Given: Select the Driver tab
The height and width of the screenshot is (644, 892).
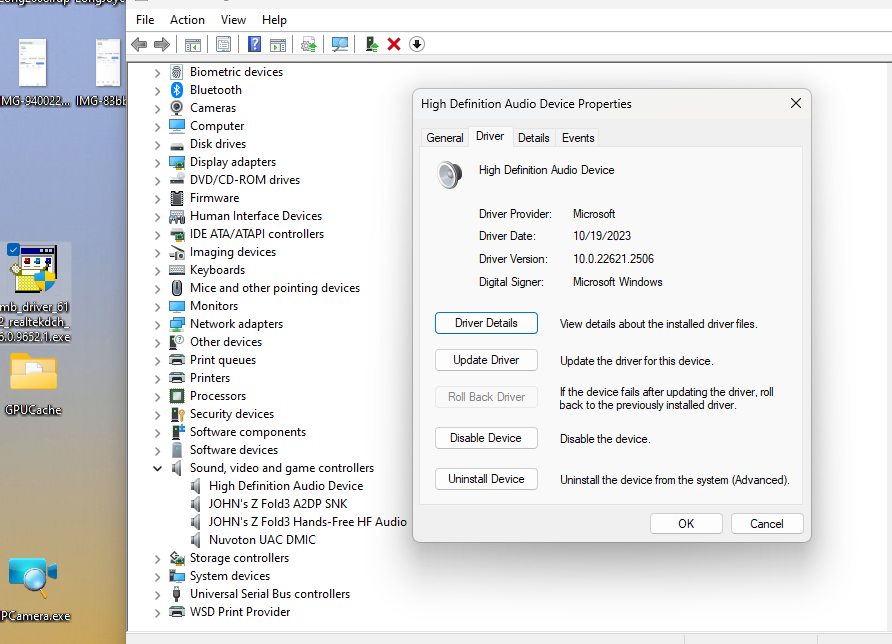Looking at the screenshot, I should (490, 137).
